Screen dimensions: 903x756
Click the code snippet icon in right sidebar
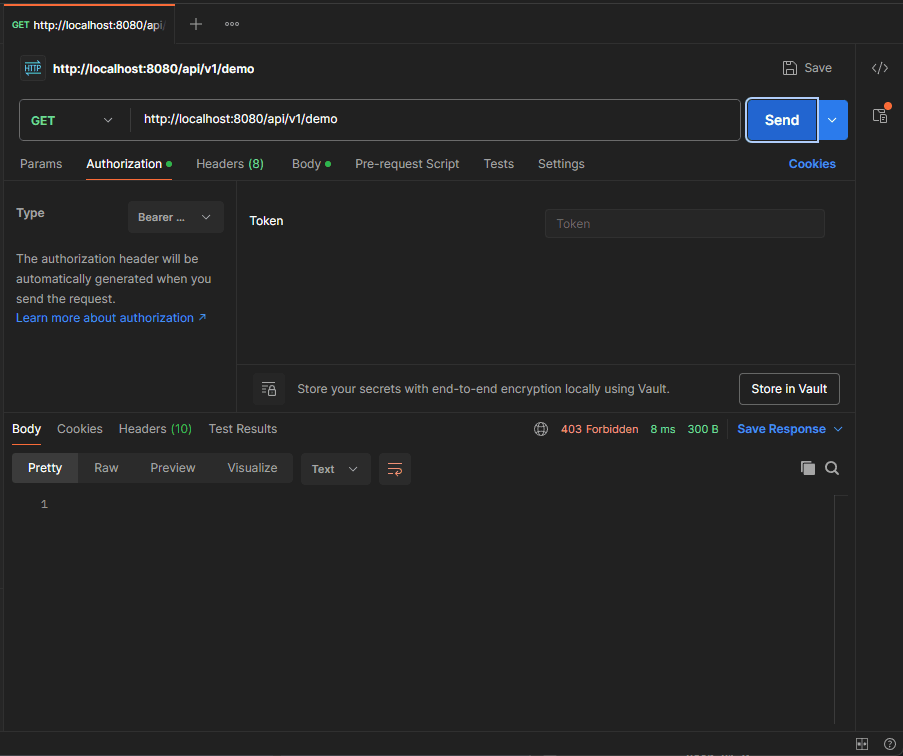pyautogui.click(x=879, y=68)
